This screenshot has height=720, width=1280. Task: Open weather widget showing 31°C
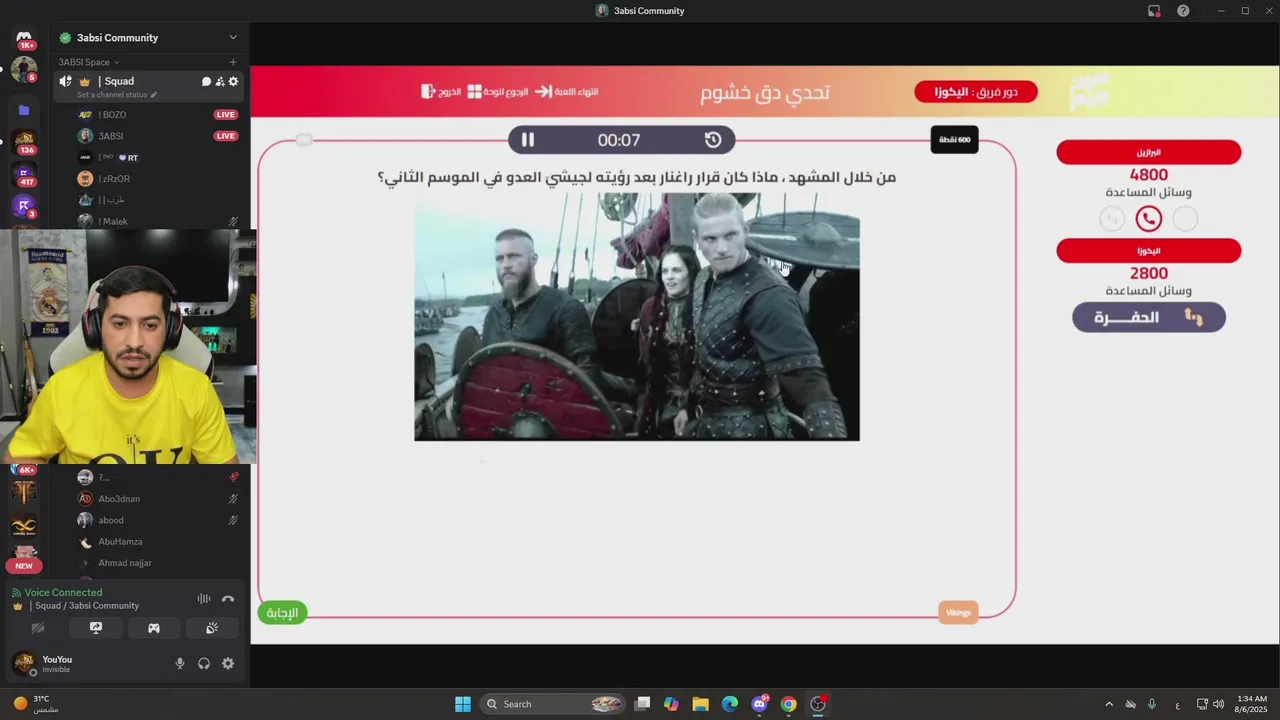(x=35, y=704)
